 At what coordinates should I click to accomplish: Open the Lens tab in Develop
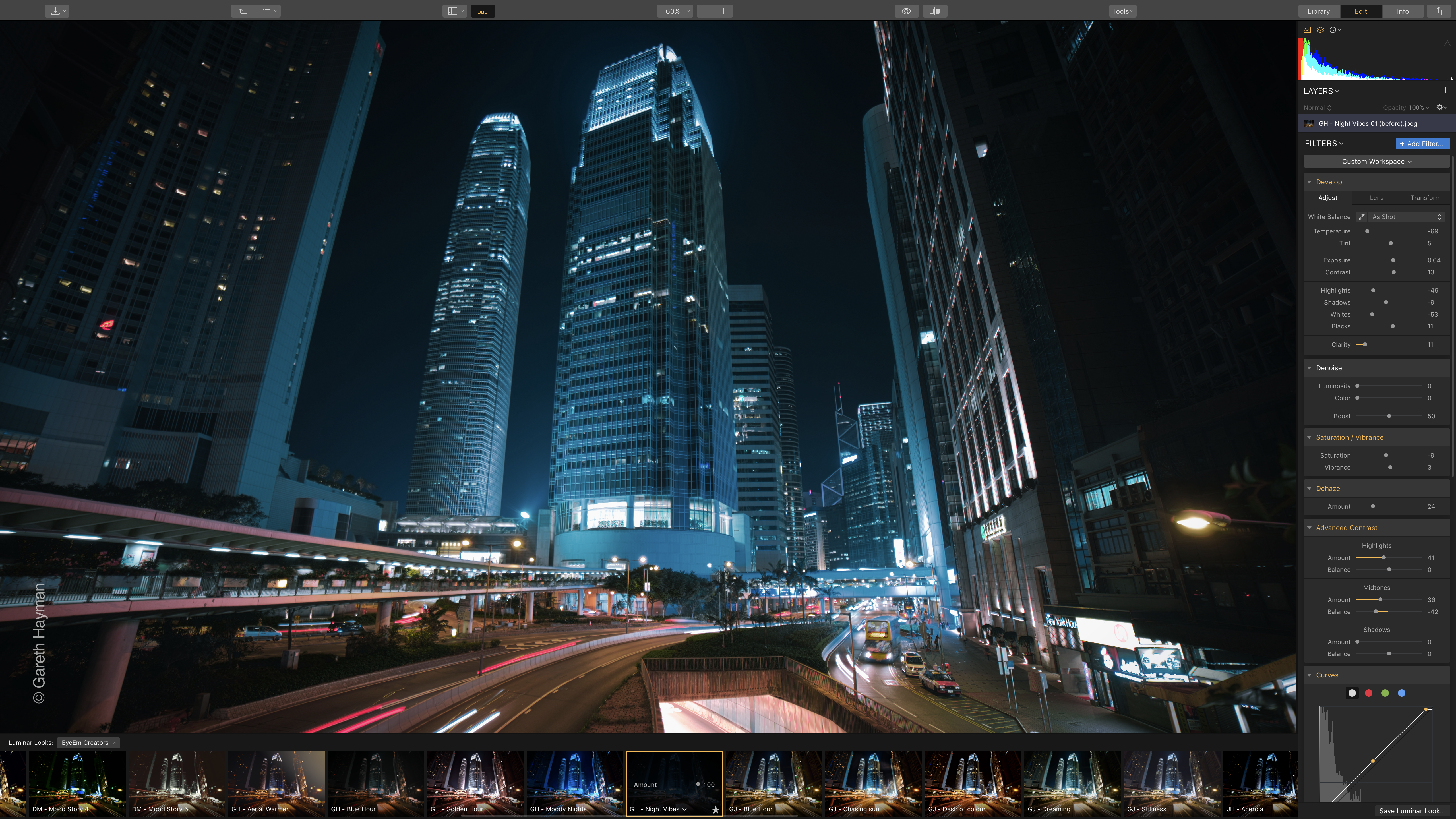coord(1376,198)
